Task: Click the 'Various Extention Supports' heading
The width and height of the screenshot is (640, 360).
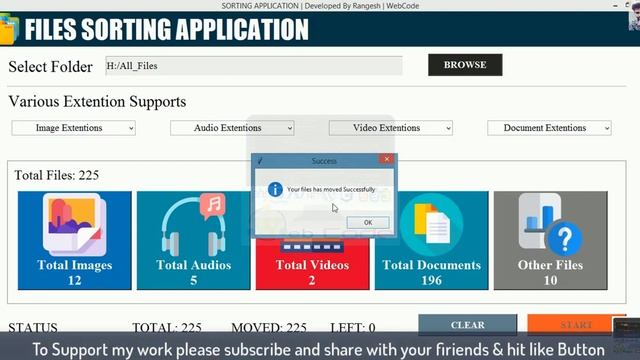Action: [97, 101]
